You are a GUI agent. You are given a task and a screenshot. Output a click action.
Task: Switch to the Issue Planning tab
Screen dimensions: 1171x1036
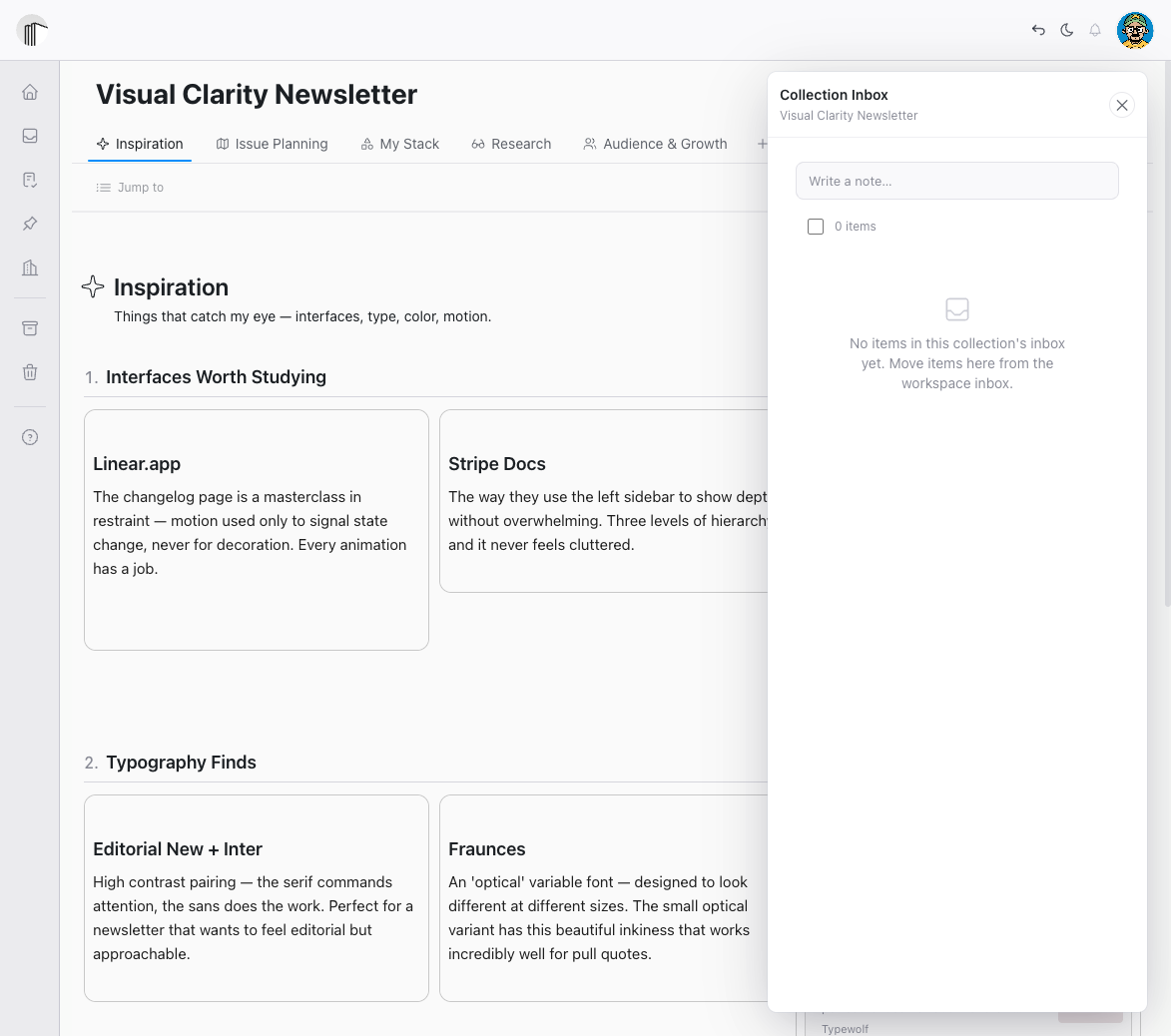pyautogui.click(x=272, y=144)
